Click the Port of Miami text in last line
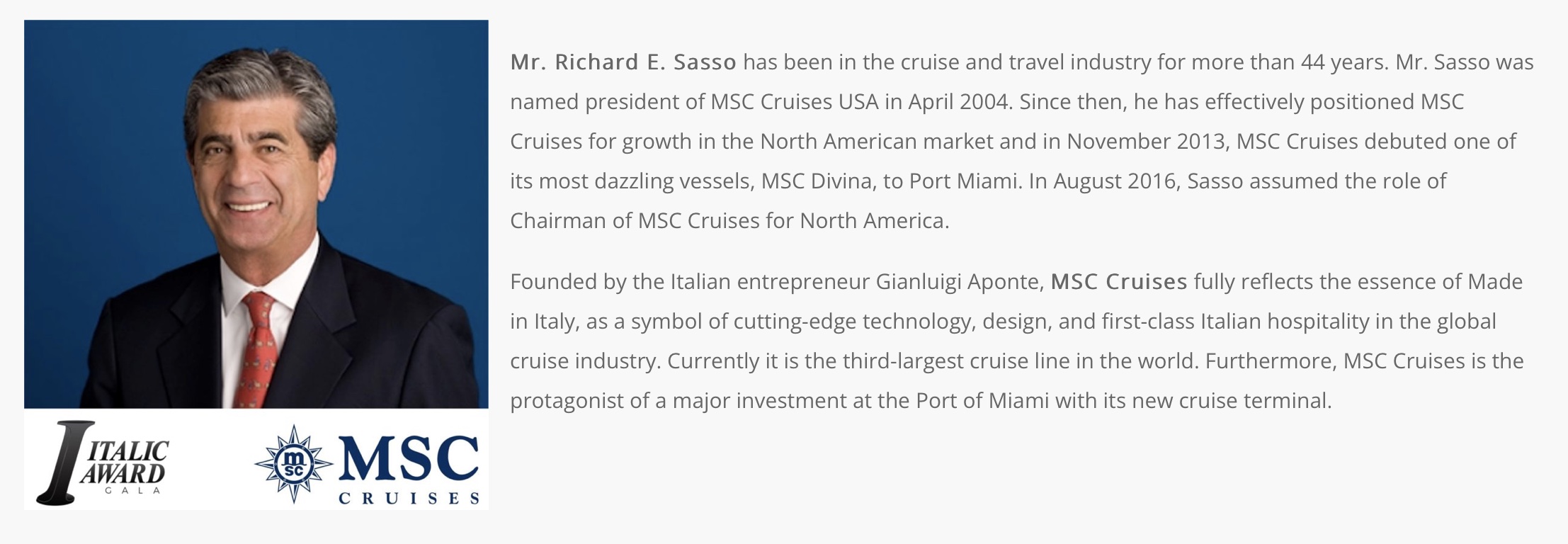The image size is (1568, 544). click(982, 401)
